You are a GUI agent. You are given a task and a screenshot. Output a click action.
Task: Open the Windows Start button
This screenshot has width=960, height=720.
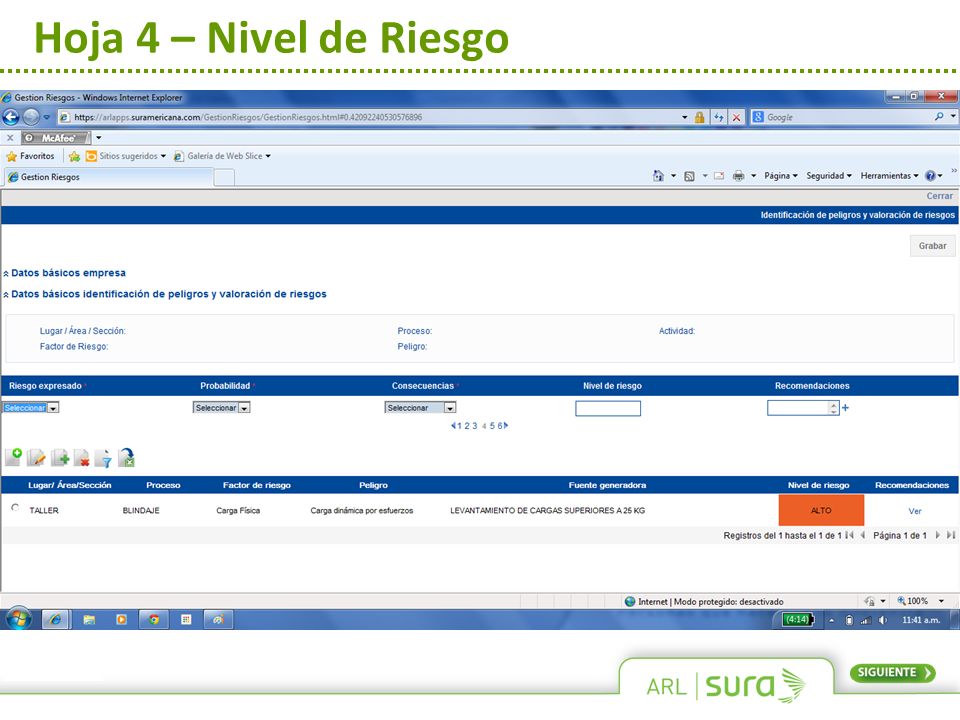point(18,619)
